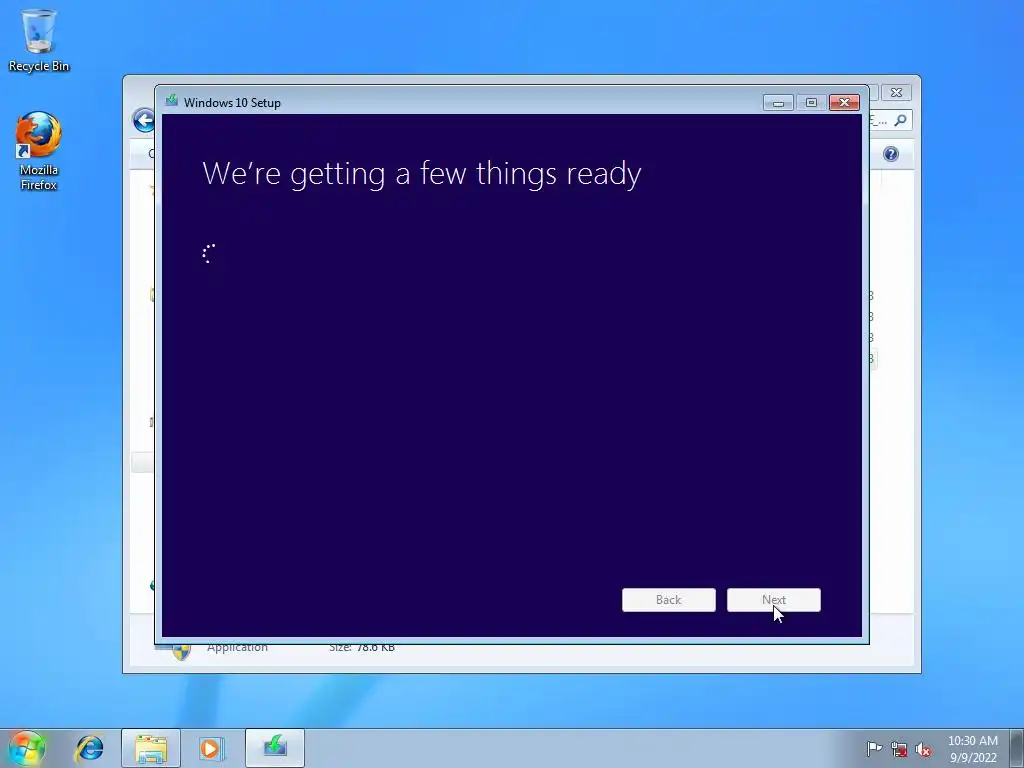This screenshot has height=768, width=1024.
Task: Open the help icon in the Explorer window
Action: [891, 154]
